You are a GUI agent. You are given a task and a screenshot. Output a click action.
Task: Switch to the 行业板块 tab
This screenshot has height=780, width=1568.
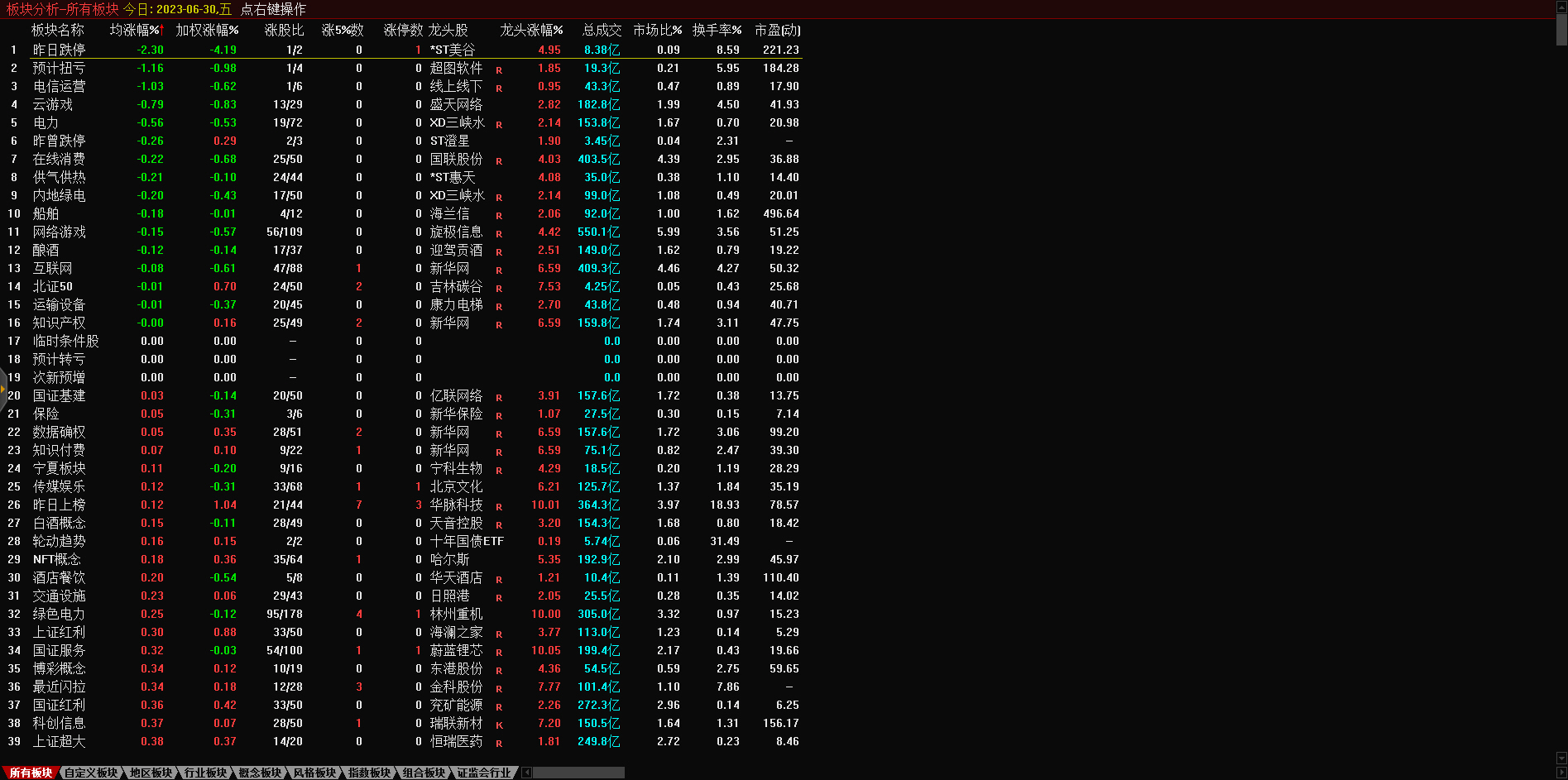click(x=205, y=773)
